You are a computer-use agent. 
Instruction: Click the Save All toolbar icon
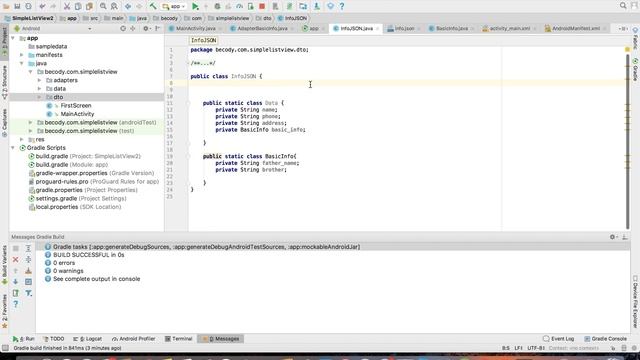coord(17,6)
